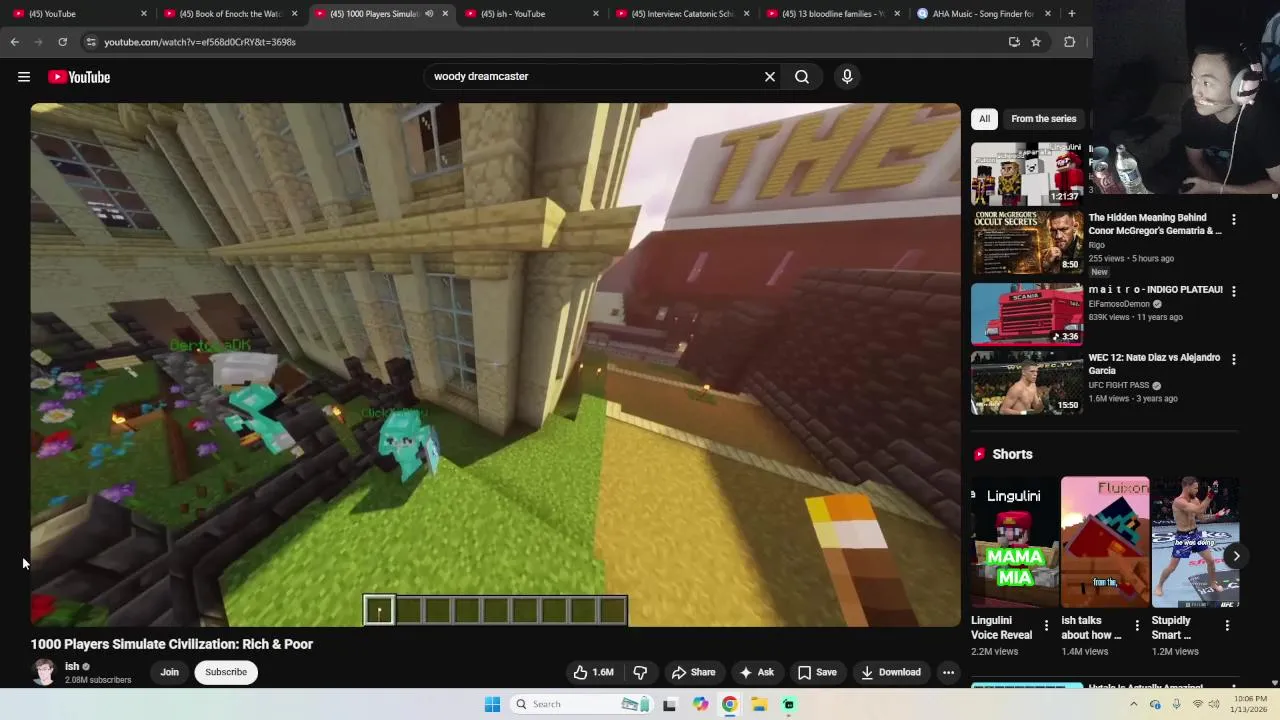Click browser address bar URL
Screen dimensions: 1280x720
pos(200,42)
